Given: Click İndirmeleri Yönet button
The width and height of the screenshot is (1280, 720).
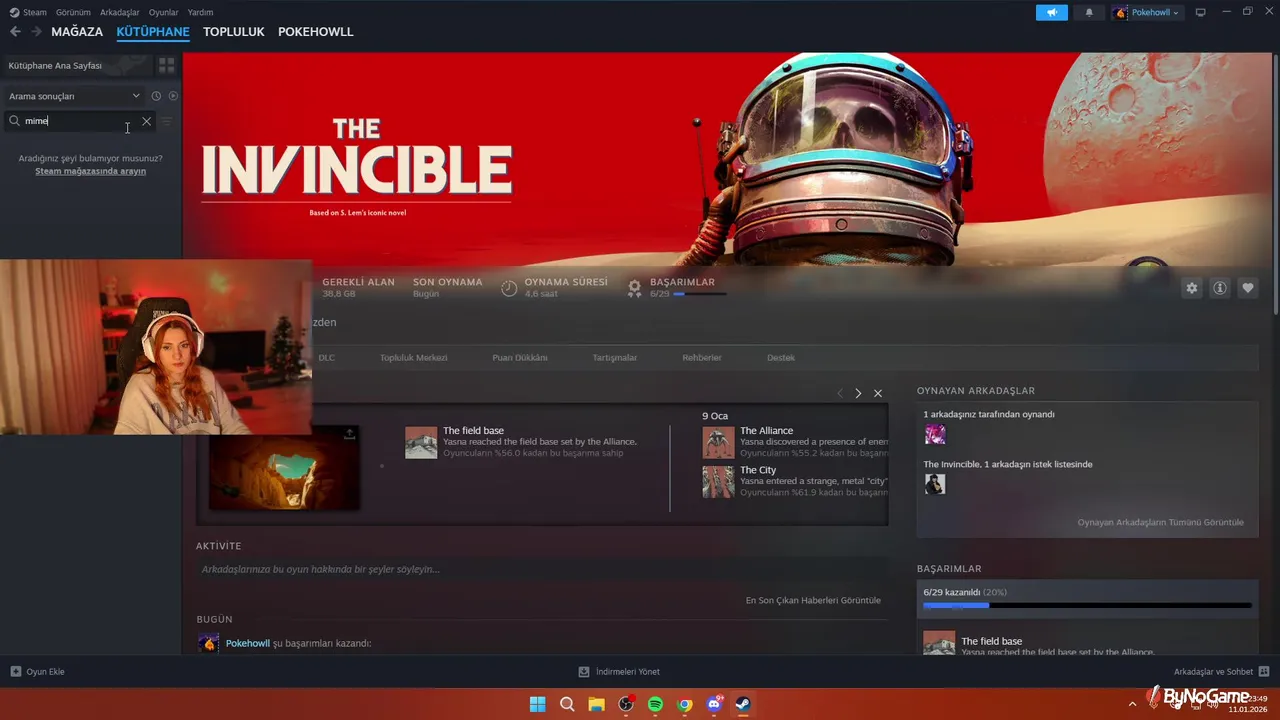Looking at the screenshot, I should point(619,672).
